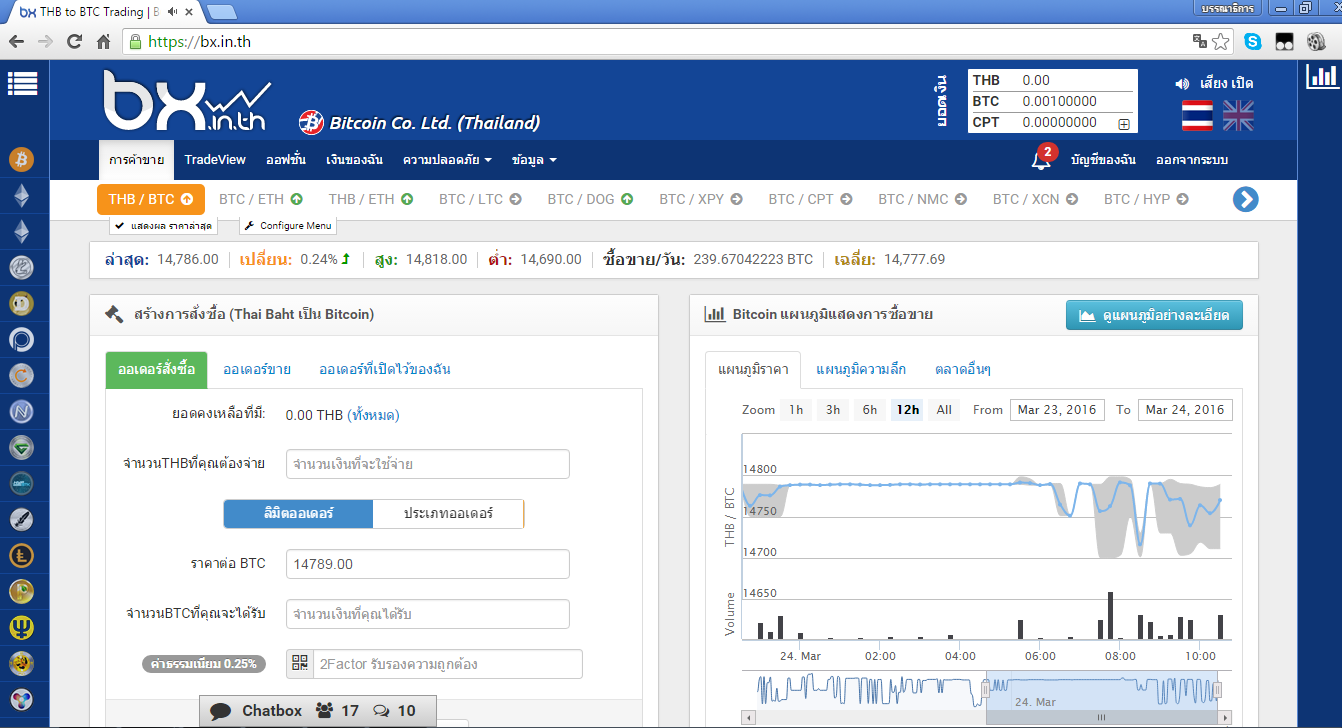Click the 2Factor QR code icon
Image resolution: width=1342 pixels, height=728 pixels.
click(299, 663)
